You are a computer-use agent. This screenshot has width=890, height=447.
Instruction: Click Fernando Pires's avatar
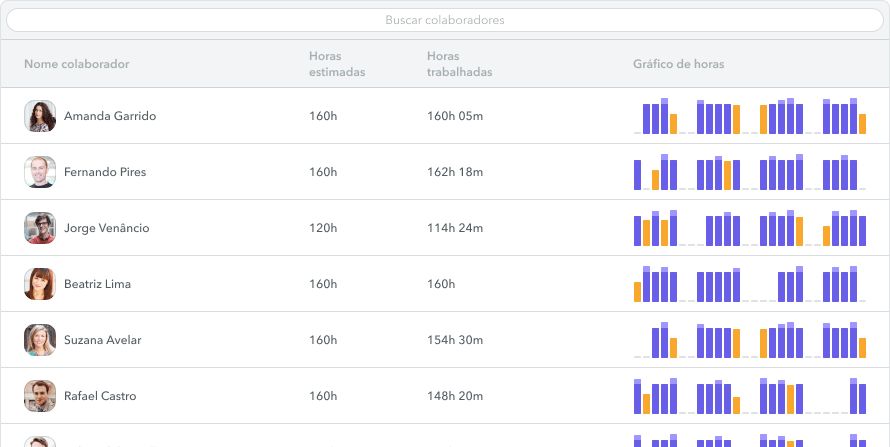(40, 172)
